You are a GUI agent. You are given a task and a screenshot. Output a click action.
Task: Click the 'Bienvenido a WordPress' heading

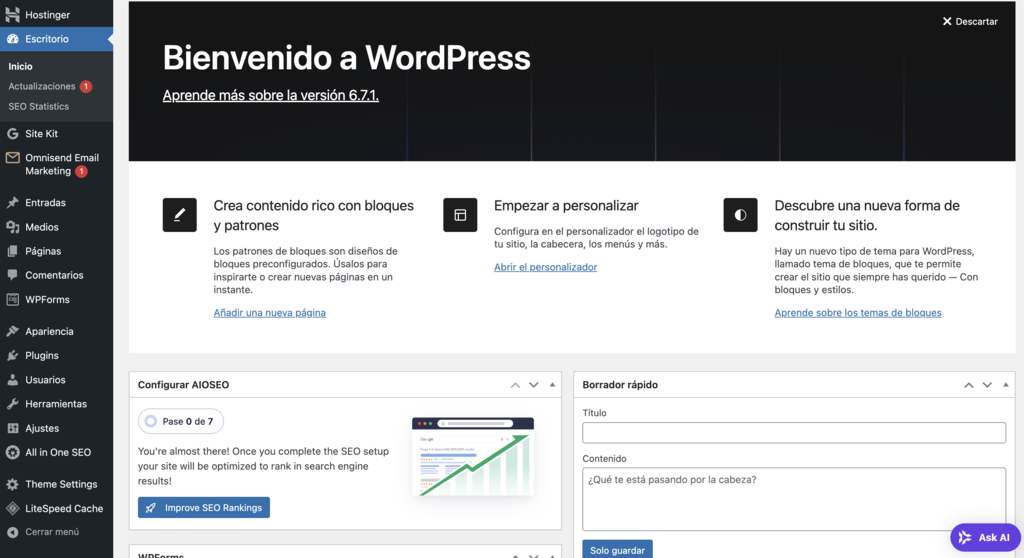coord(346,57)
